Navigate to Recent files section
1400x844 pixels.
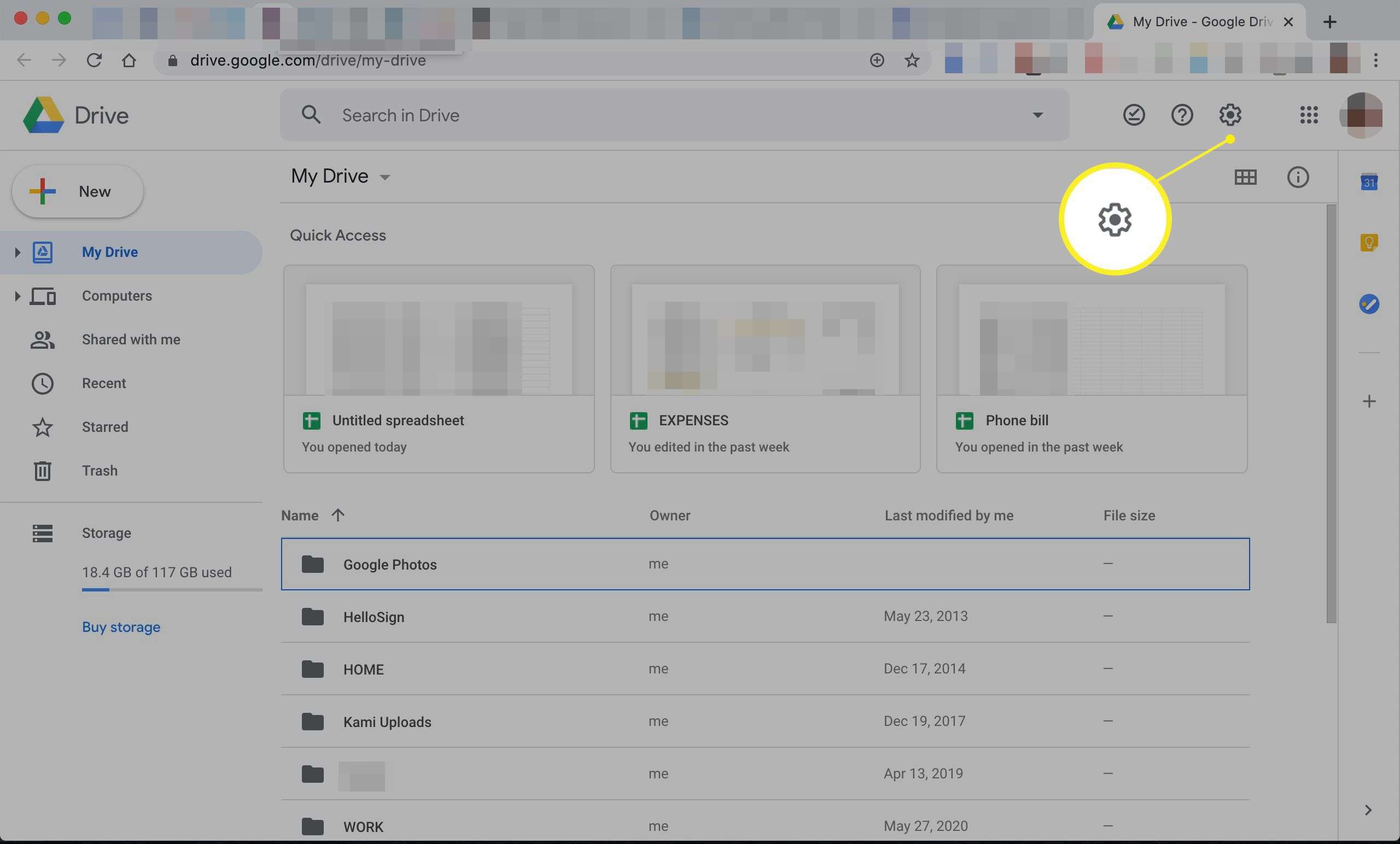pyautogui.click(x=103, y=383)
